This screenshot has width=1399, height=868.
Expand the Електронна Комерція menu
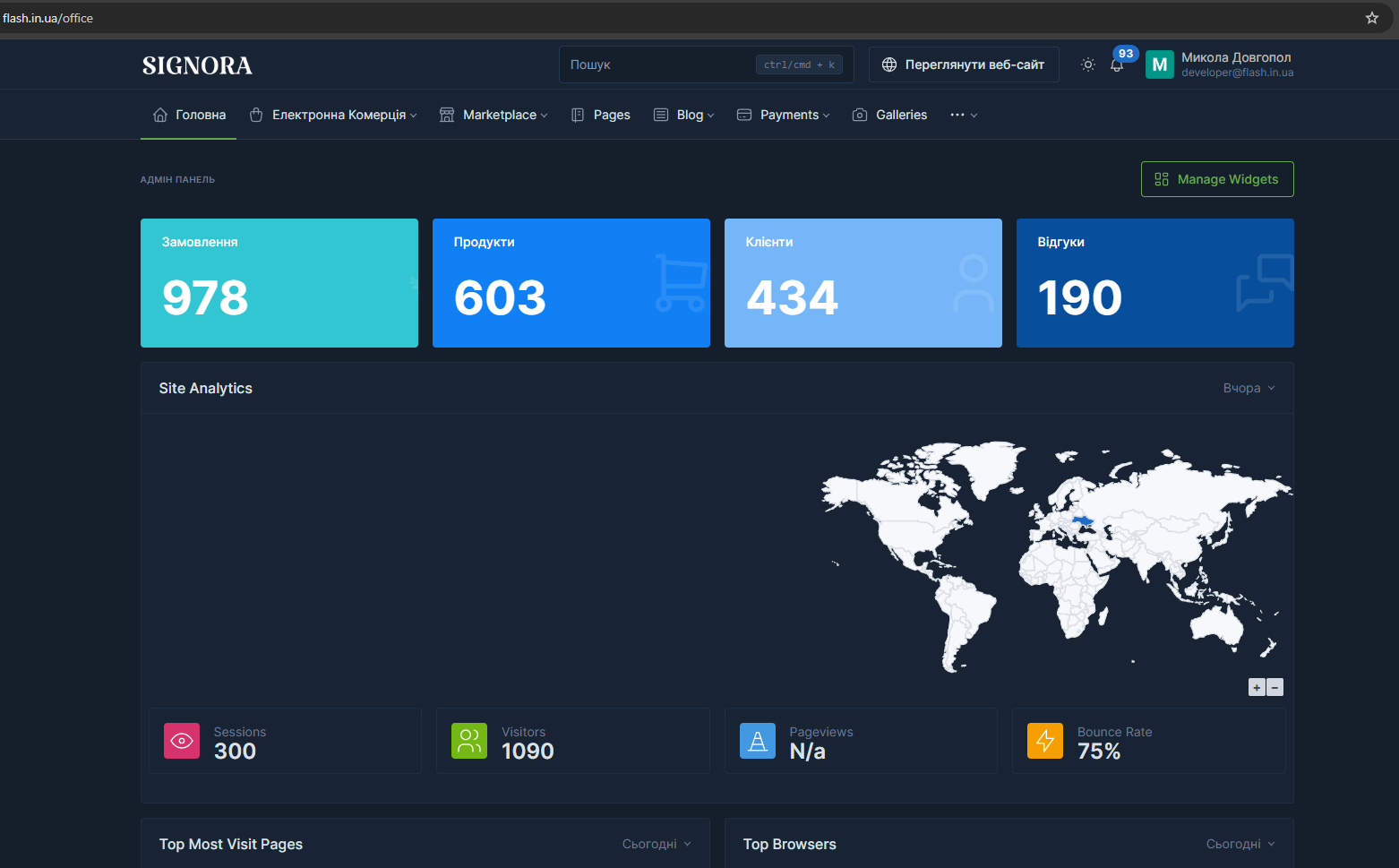334,115
